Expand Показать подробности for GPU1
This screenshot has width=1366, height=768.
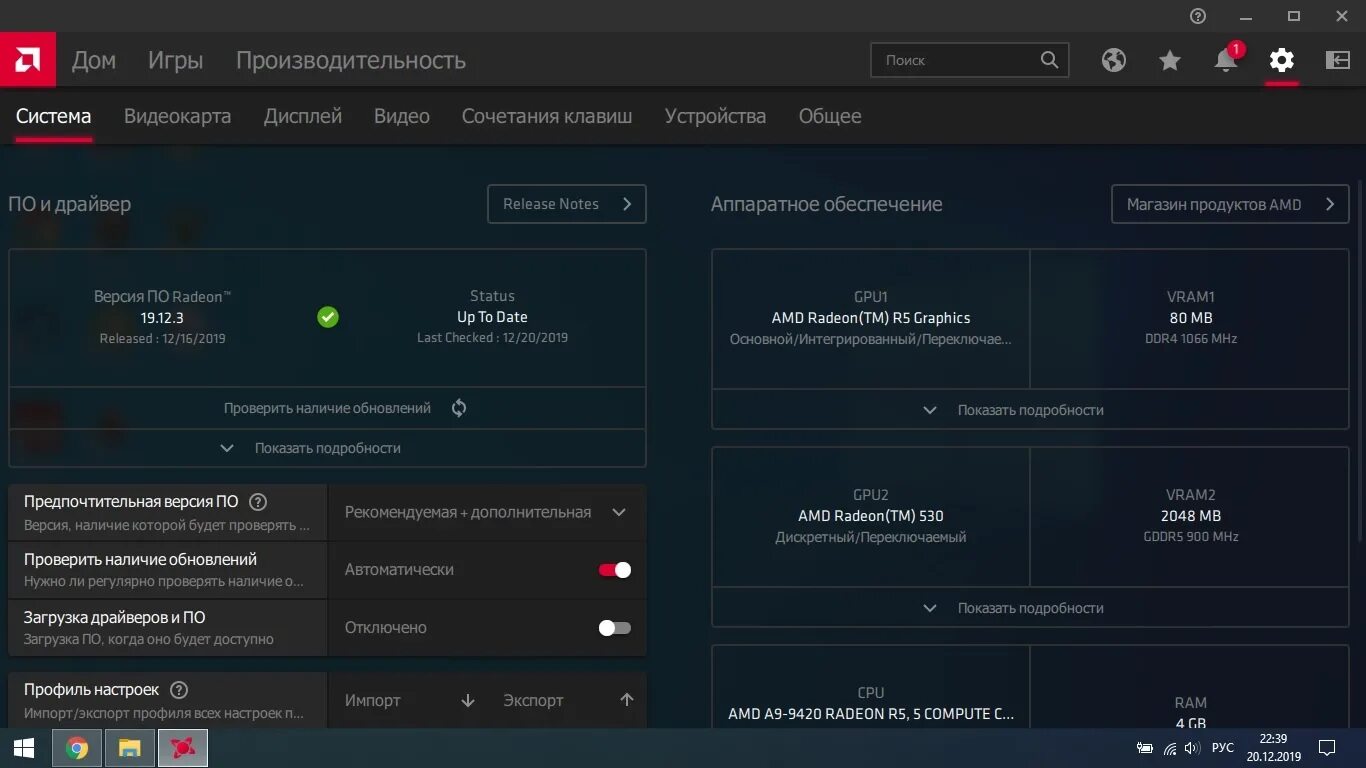coord(1030,410)
